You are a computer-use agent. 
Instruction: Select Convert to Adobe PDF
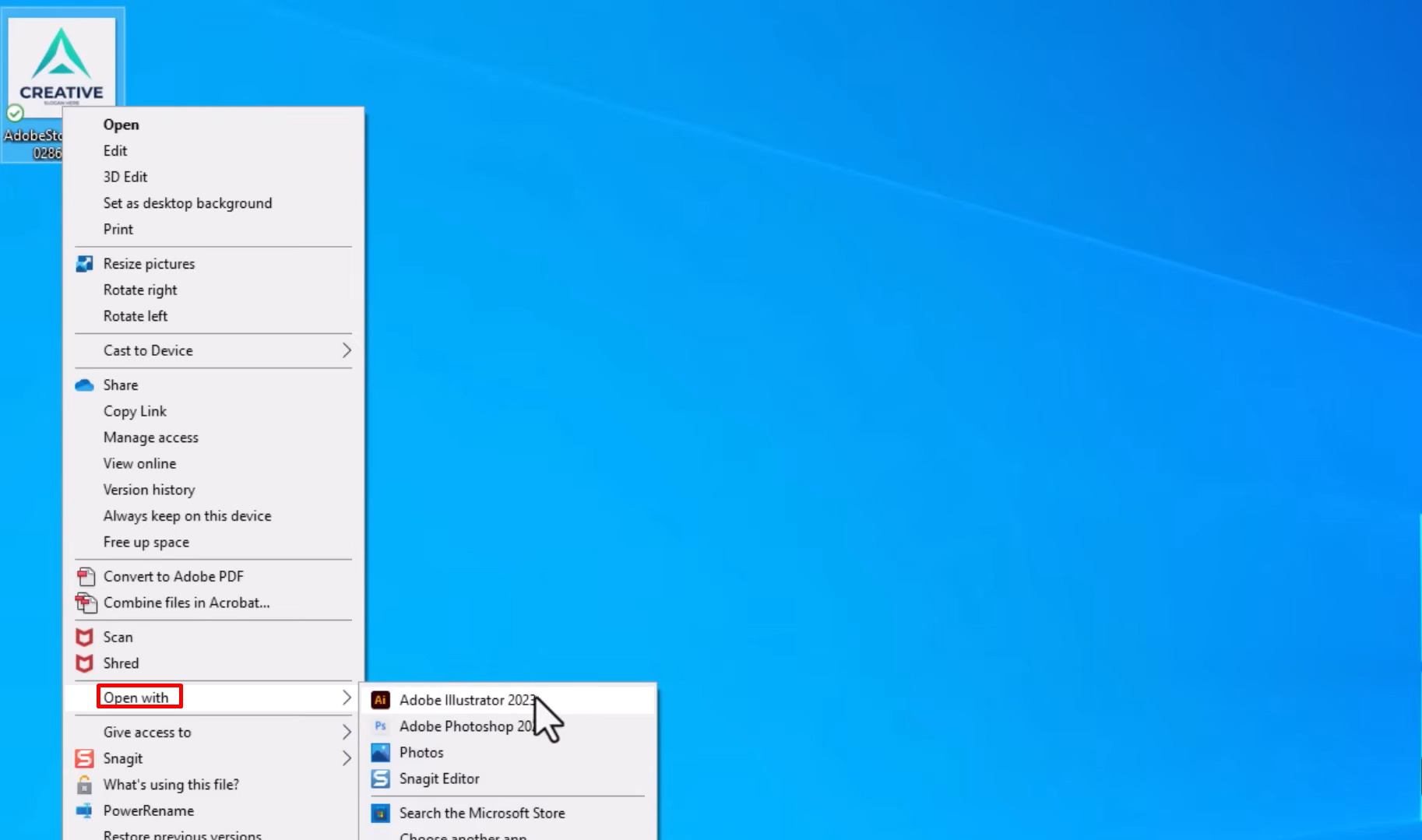pyautogui.click(x=174, y=577)
